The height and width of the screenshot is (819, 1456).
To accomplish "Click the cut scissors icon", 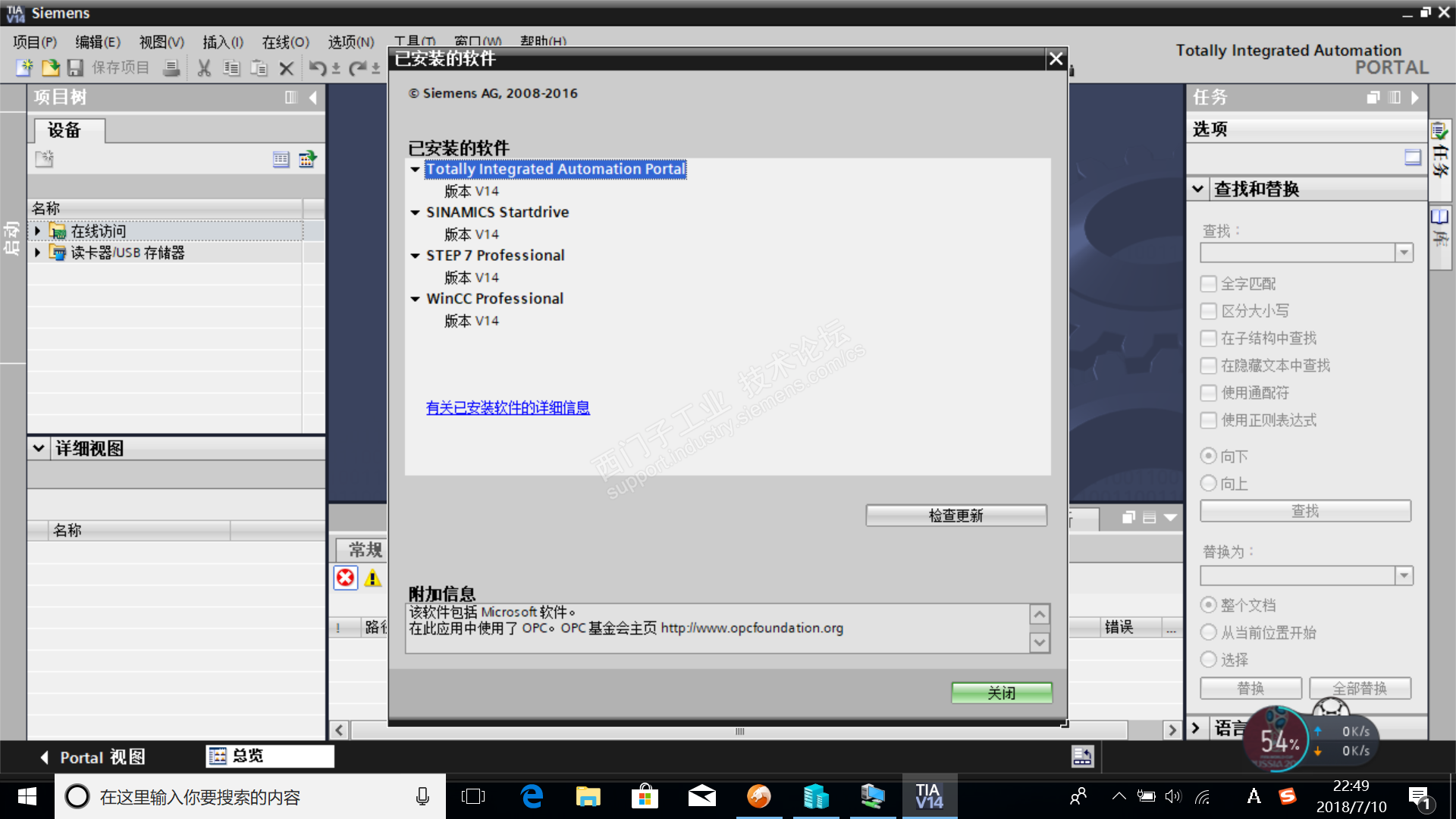I will click(x=203, y=68).
